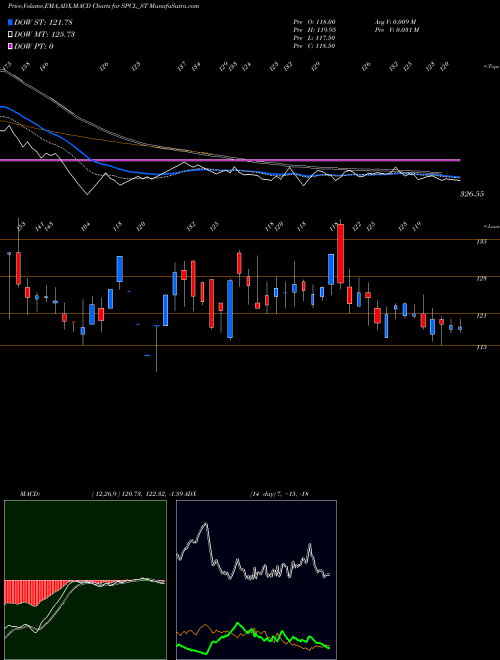The width and height of the screenshot is (500, 660).
Task: Click the 'Pre L: 117.50' value
Action: [x=314, y=38]
